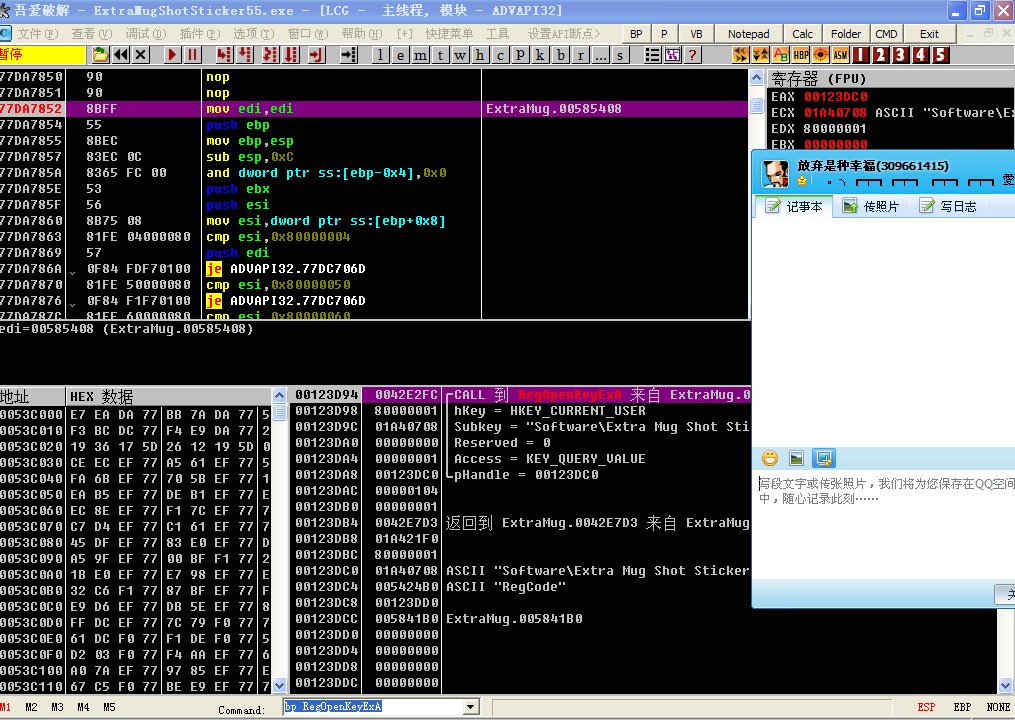1015x720 pixels.
Task: Open References window with 'r' button
Action: [x=581, y=55]
